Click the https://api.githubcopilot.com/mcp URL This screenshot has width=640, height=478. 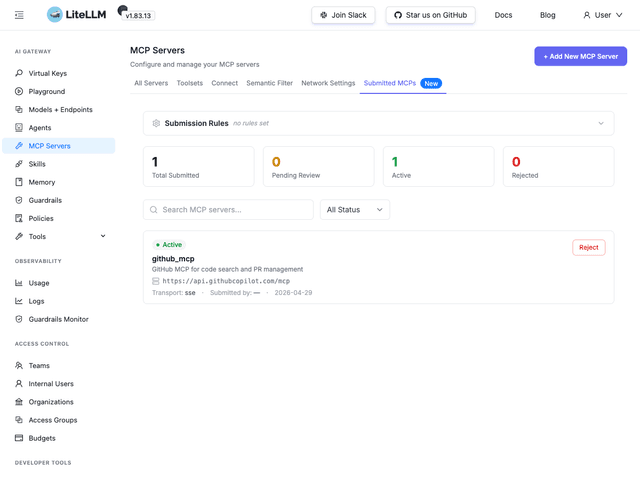click(226, 281)
